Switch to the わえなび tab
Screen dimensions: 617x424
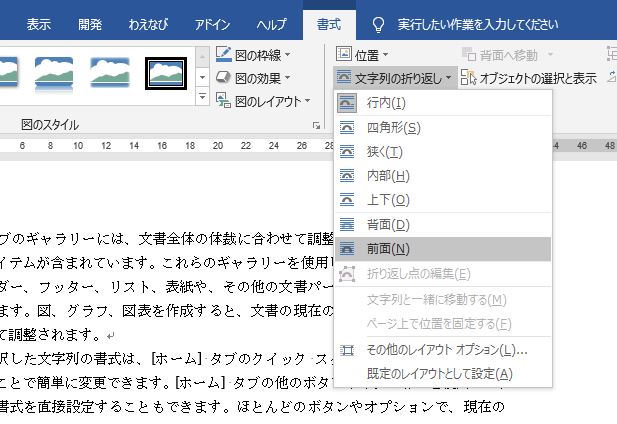148,24
